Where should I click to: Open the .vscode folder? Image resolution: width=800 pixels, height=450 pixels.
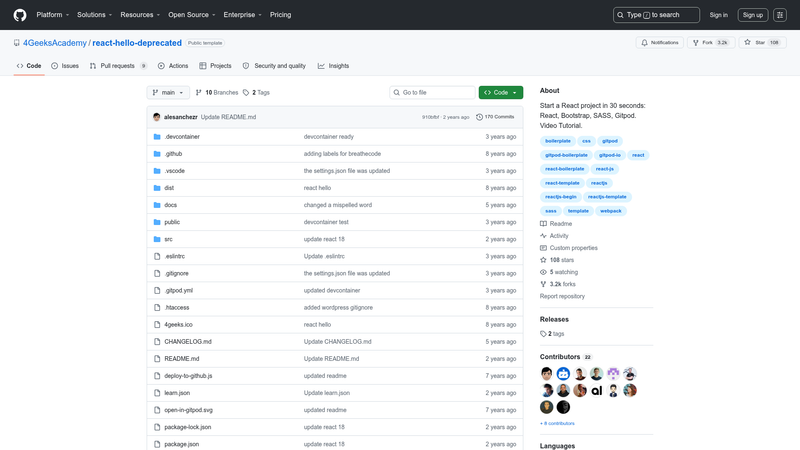(174, 171)
